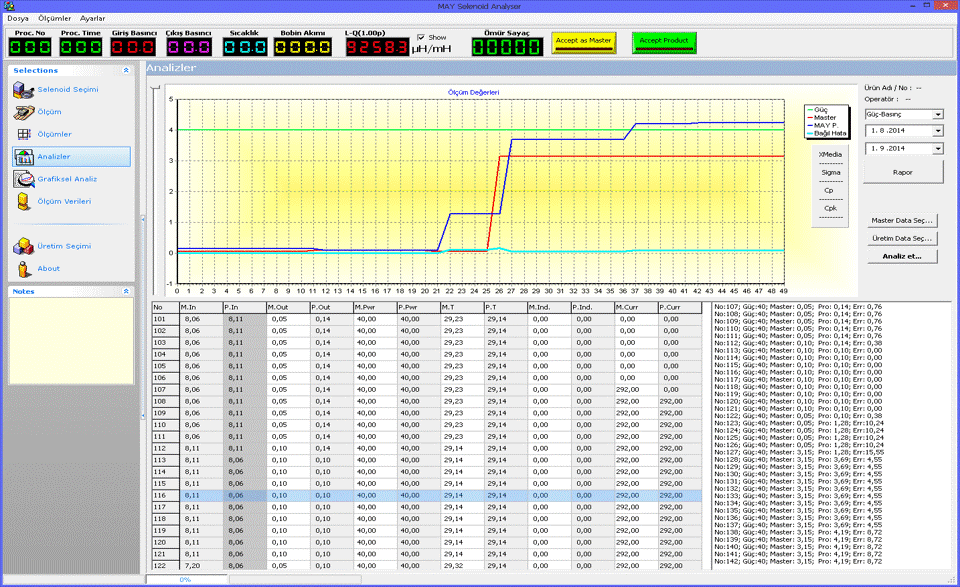Click the Proc. No display
Viewport: 960px width, 587px height.
29,47
